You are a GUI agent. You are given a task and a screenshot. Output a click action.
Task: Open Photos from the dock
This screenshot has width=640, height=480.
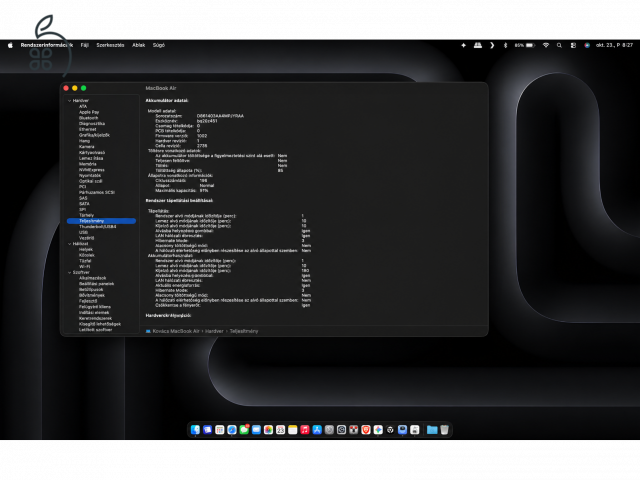(268, 429)
